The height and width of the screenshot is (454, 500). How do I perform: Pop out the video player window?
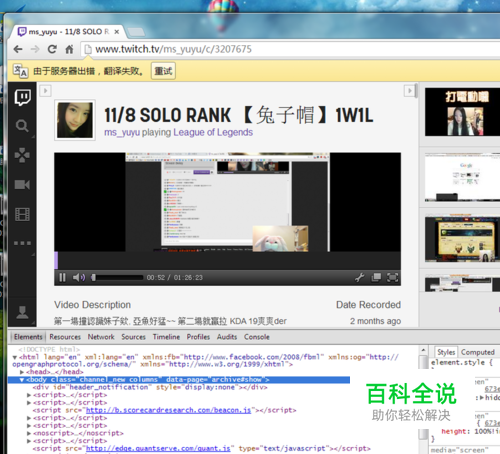[x=376, y=277]
